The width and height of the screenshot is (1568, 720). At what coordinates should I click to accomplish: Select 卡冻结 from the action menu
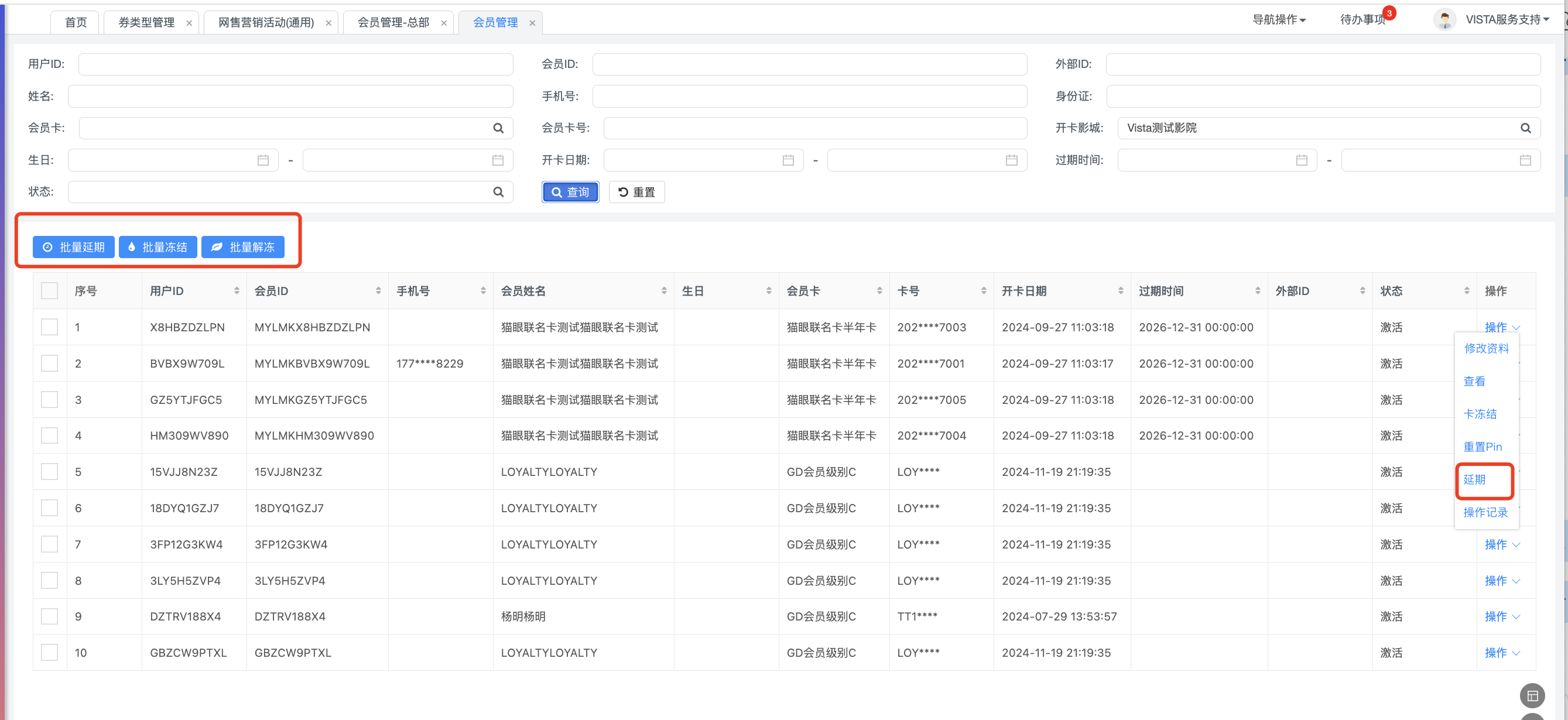pyautogui.click(x=1480, y=414)
